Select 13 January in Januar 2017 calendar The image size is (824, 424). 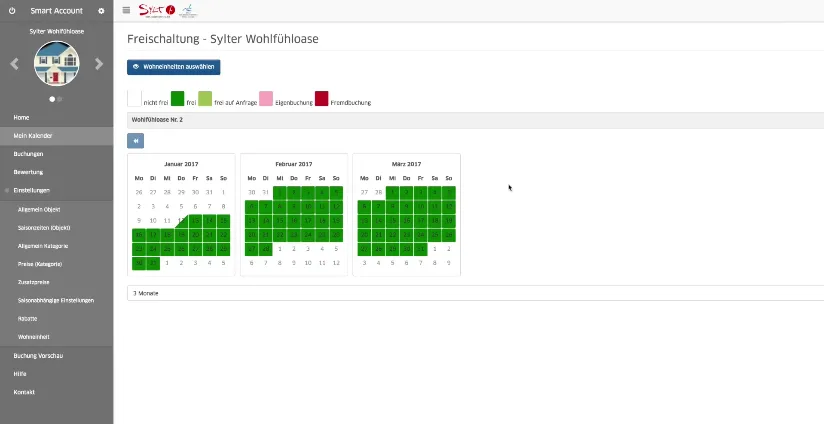pyautogui.click(x=195, y=221)
